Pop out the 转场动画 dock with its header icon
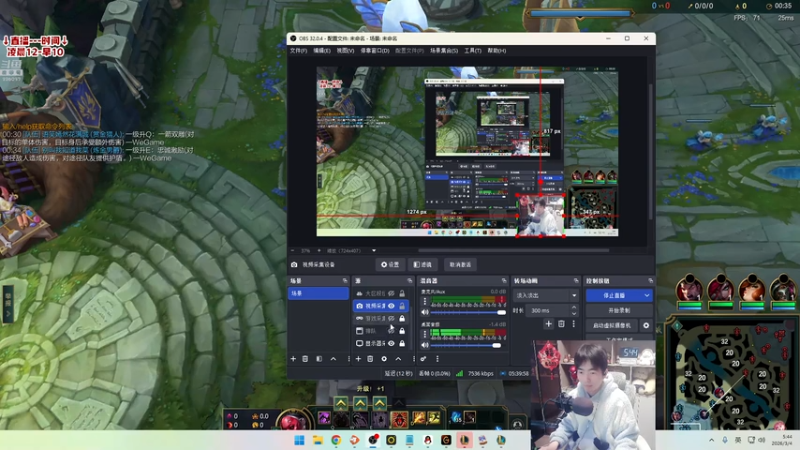800x450 pixels. 576,281
